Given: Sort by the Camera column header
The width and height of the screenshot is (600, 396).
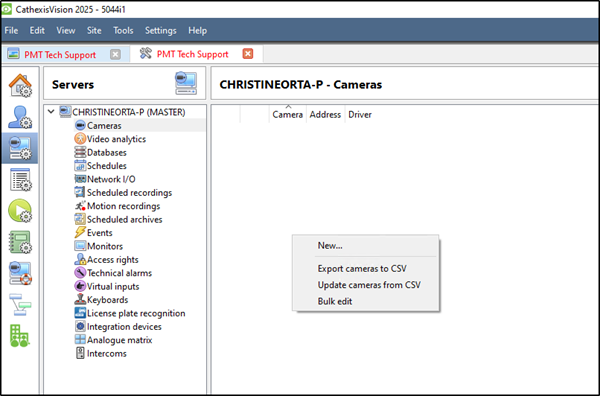Looking at the screenshot, I should click(x=287, y=114).
